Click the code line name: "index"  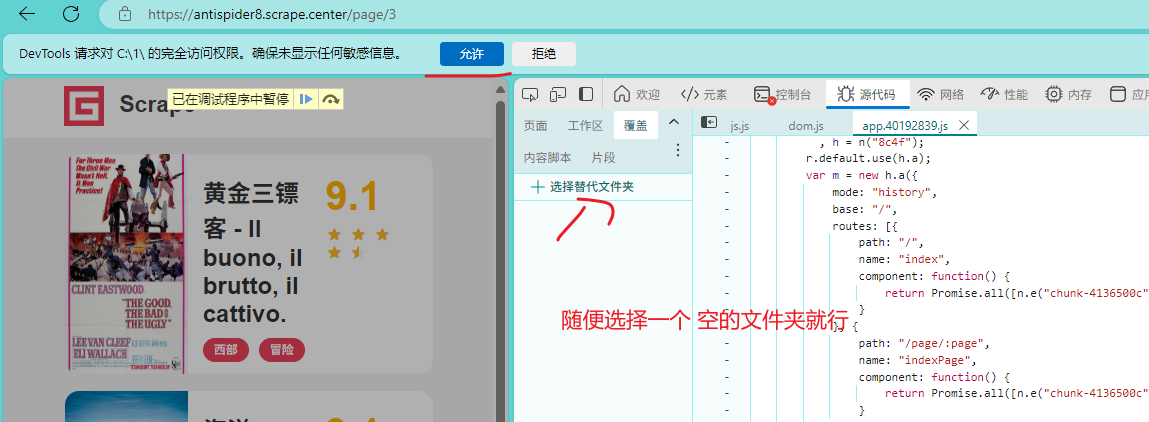(x=904, y=259)
